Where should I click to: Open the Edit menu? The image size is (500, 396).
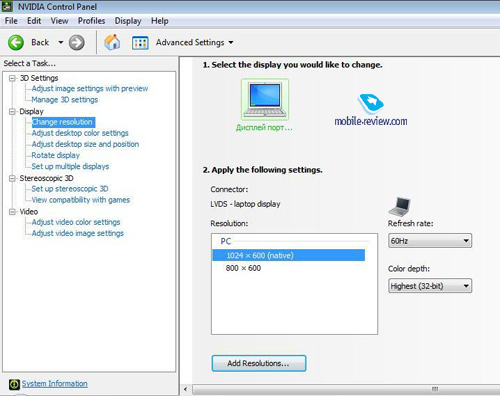(x=34, y=21)
